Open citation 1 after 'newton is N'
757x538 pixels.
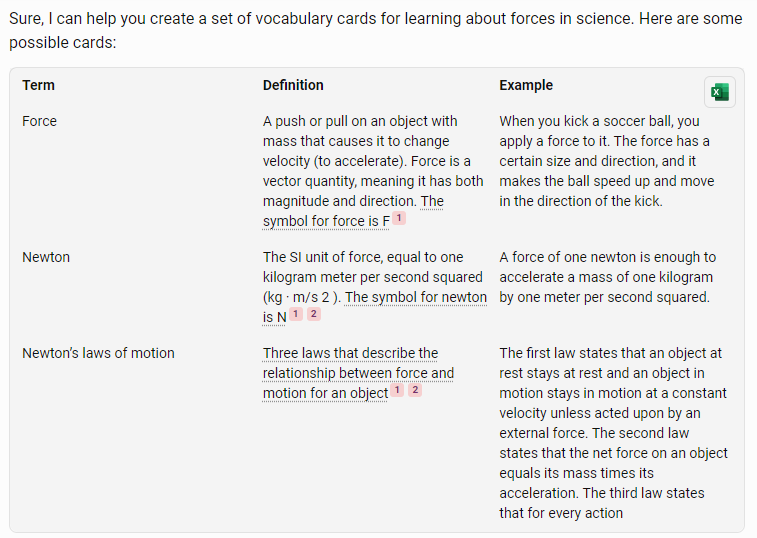(x=296, y=314)
